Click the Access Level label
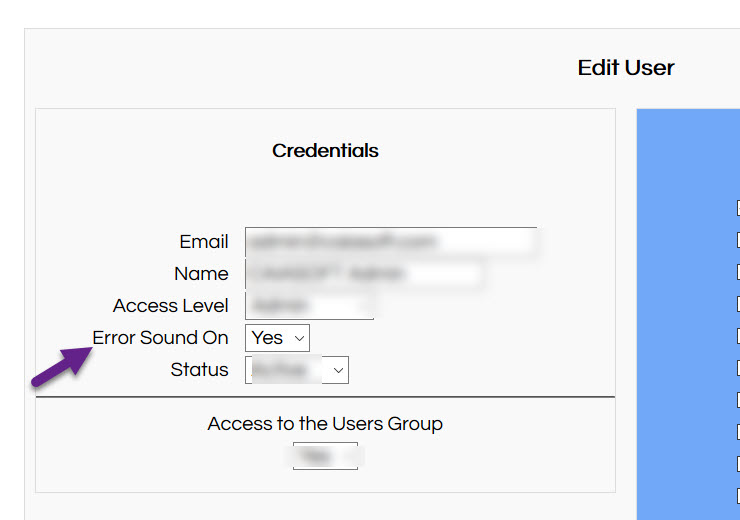 tap(170, 306)
